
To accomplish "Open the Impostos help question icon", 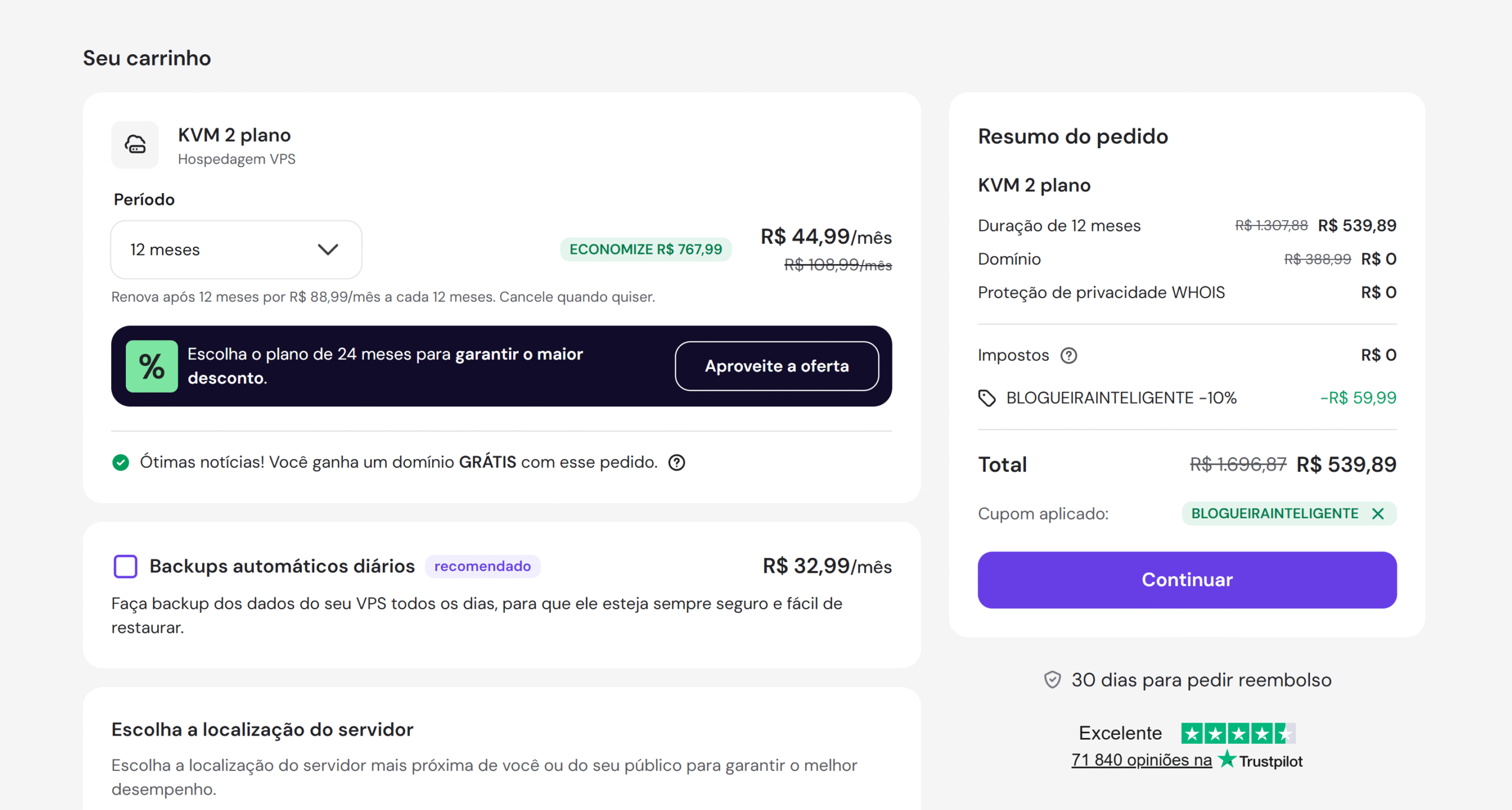I will pyautogui.click(x=1069, y=355).
